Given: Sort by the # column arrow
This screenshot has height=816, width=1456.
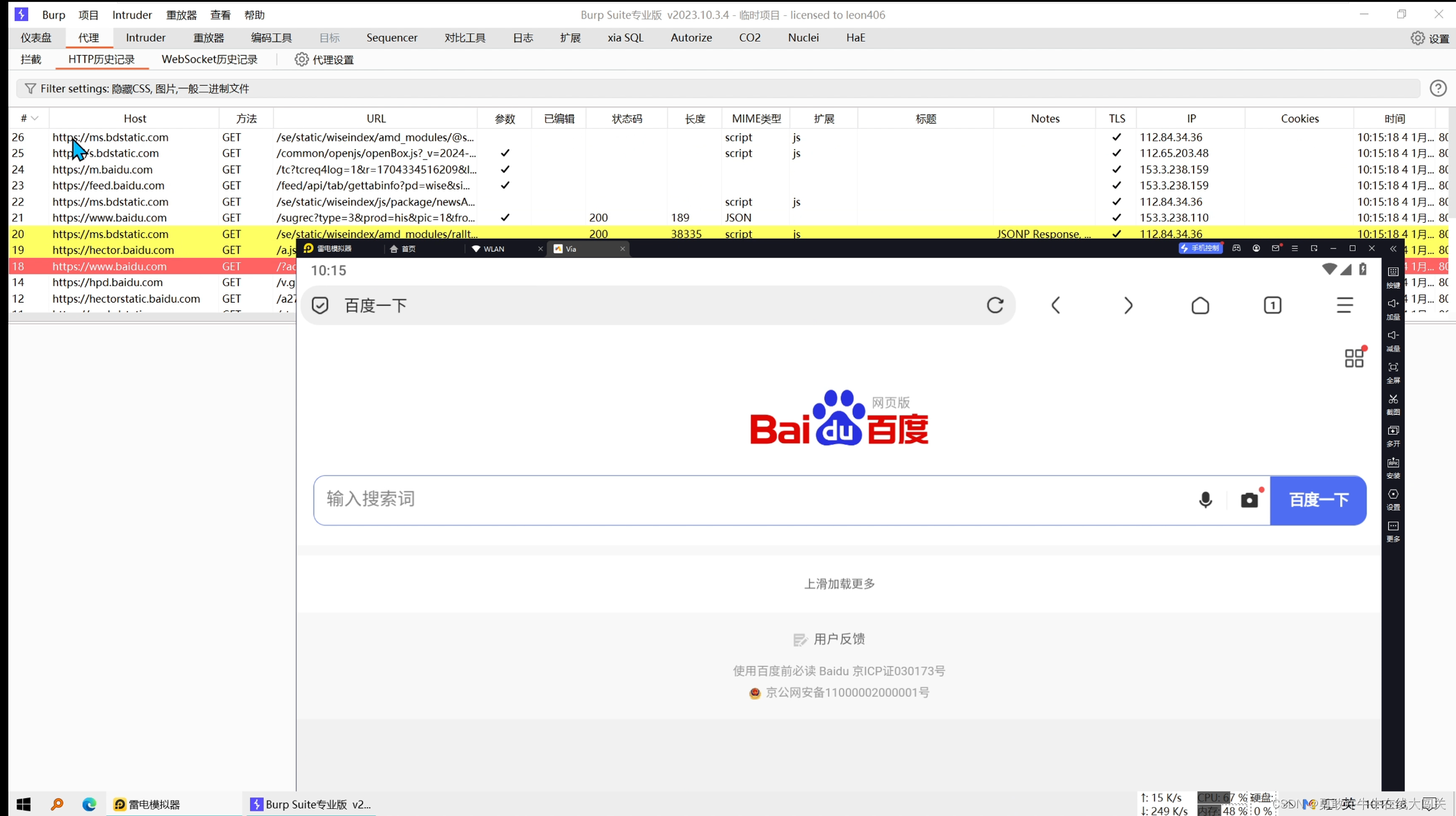Looking at the screenshot, I should (35, 118).
